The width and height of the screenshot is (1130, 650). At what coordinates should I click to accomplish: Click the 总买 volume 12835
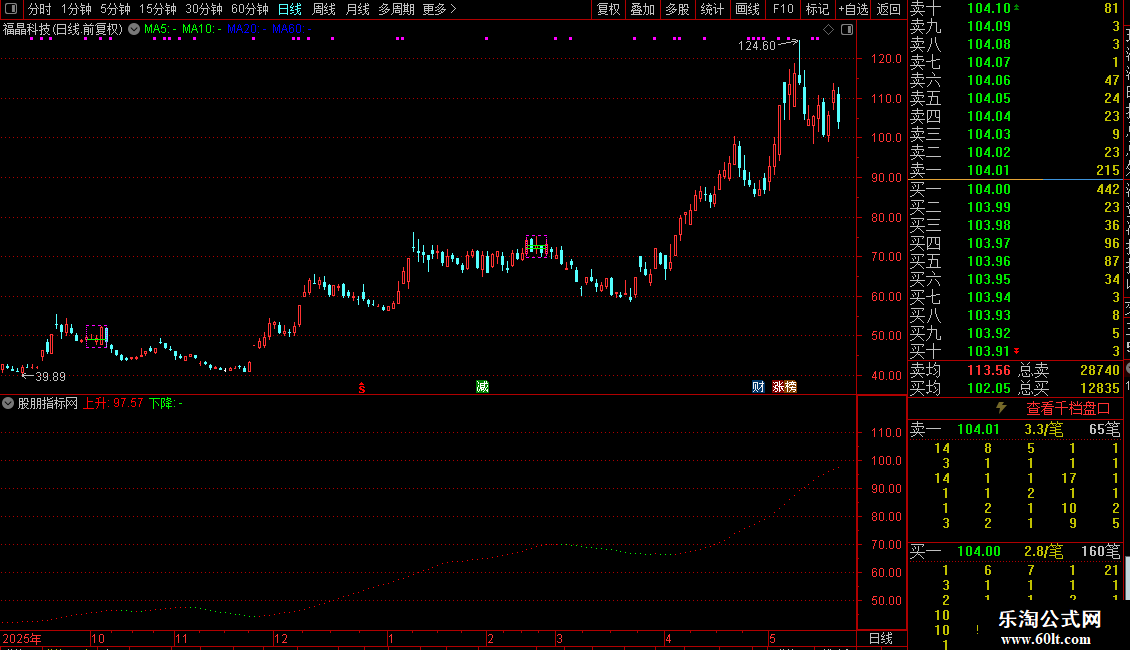point(1100,388)
